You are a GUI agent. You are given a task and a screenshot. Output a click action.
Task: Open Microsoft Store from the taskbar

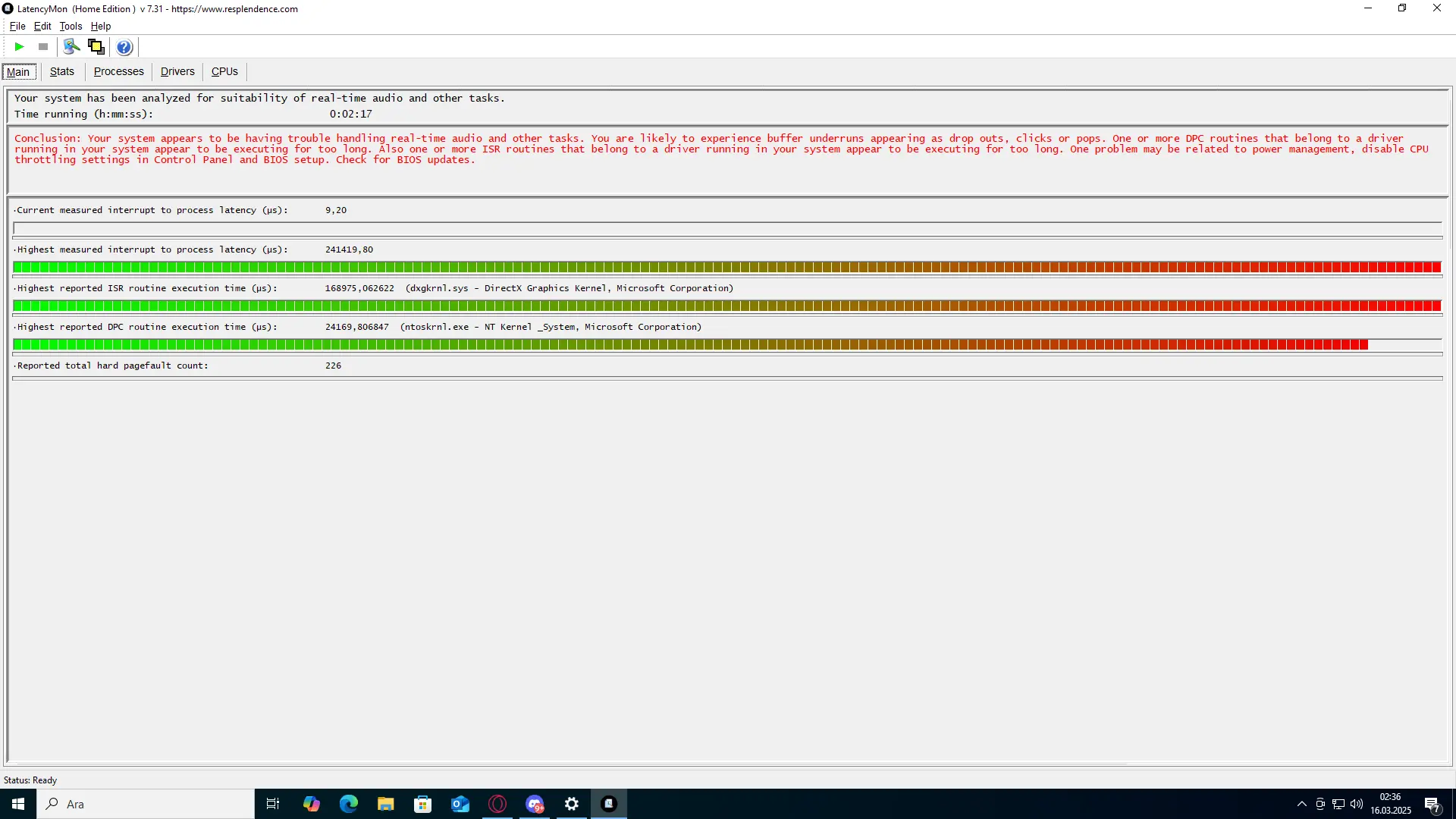point(423,804)
